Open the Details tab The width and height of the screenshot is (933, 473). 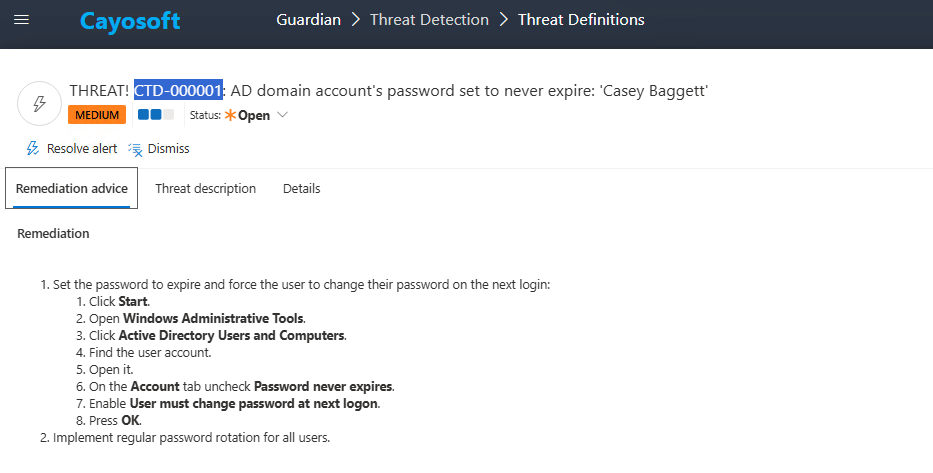pos(301,188)
